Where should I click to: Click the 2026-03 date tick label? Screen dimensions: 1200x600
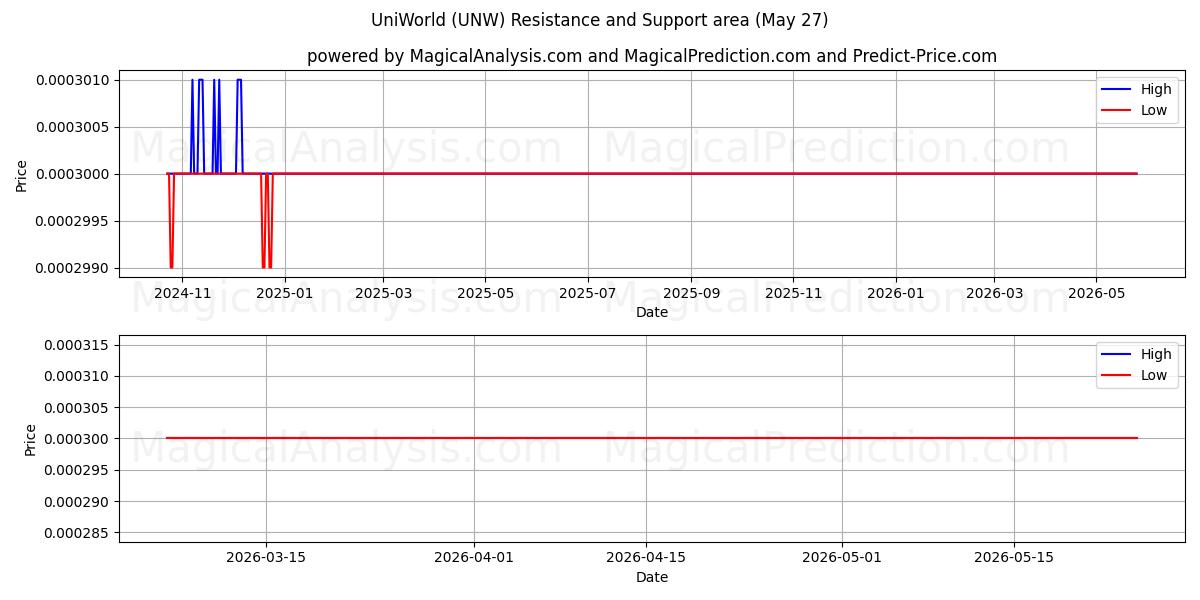click(994, 294)
